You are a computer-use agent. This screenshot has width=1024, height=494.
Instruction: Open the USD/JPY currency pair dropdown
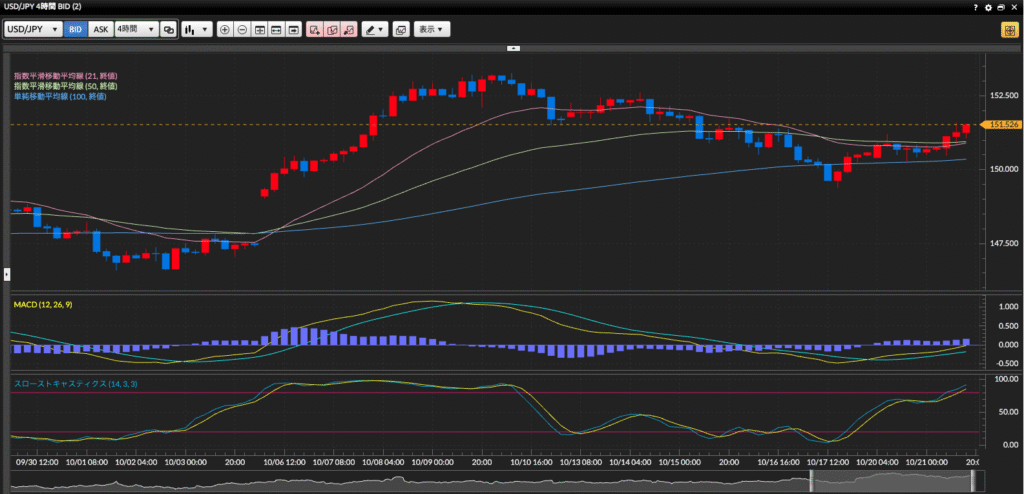(33, 30)
